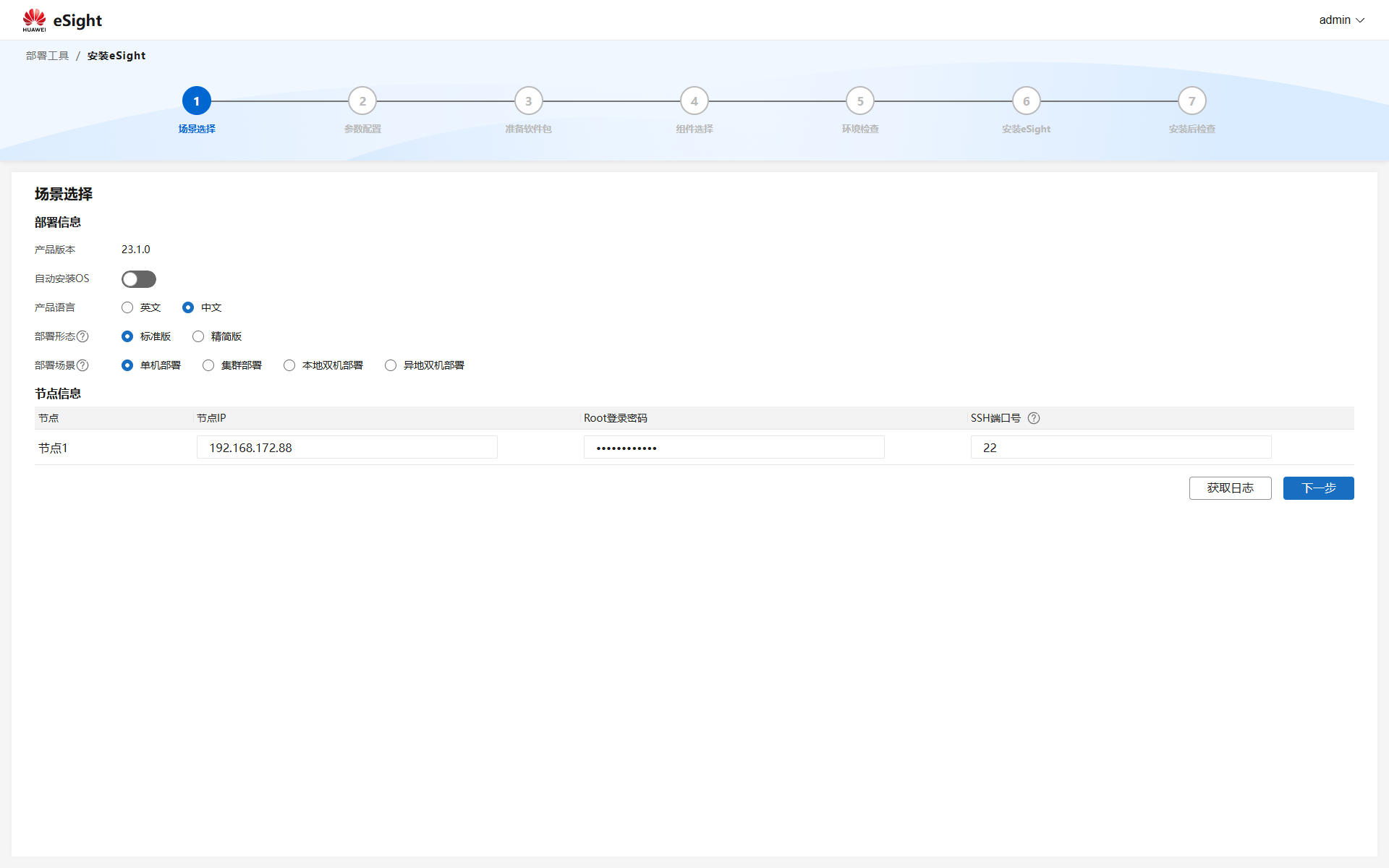1389x868 pixels.
Task: Go to 部署工具 breadcrumb link
Action: [48, 56]
